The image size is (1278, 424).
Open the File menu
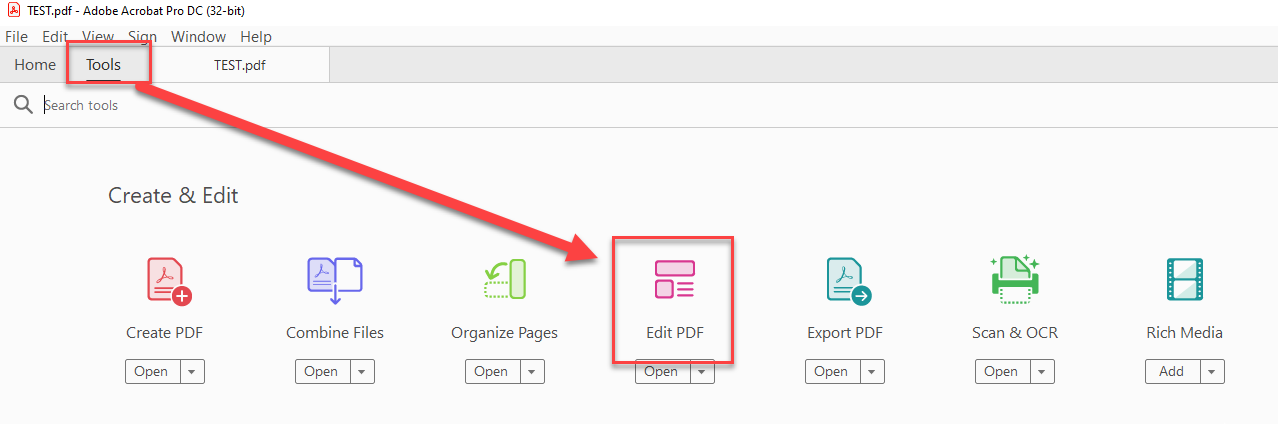16,36
